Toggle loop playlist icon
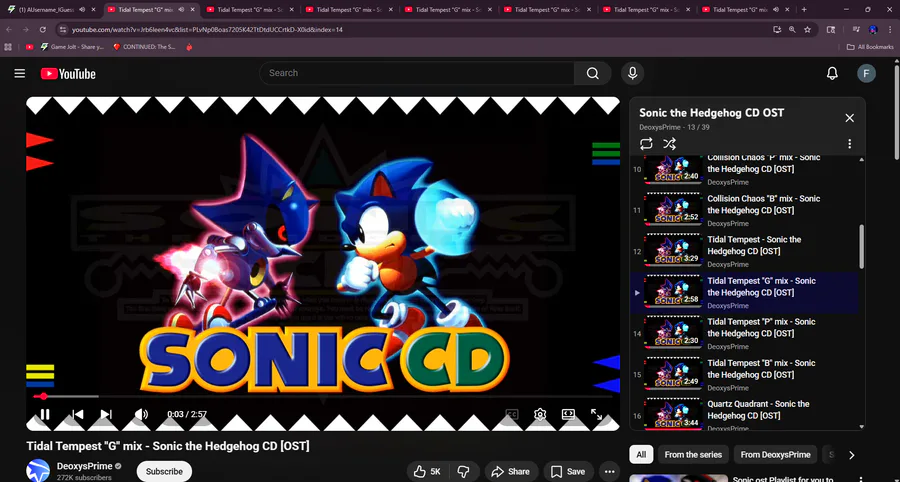900x482 pixels. (646, 144)
